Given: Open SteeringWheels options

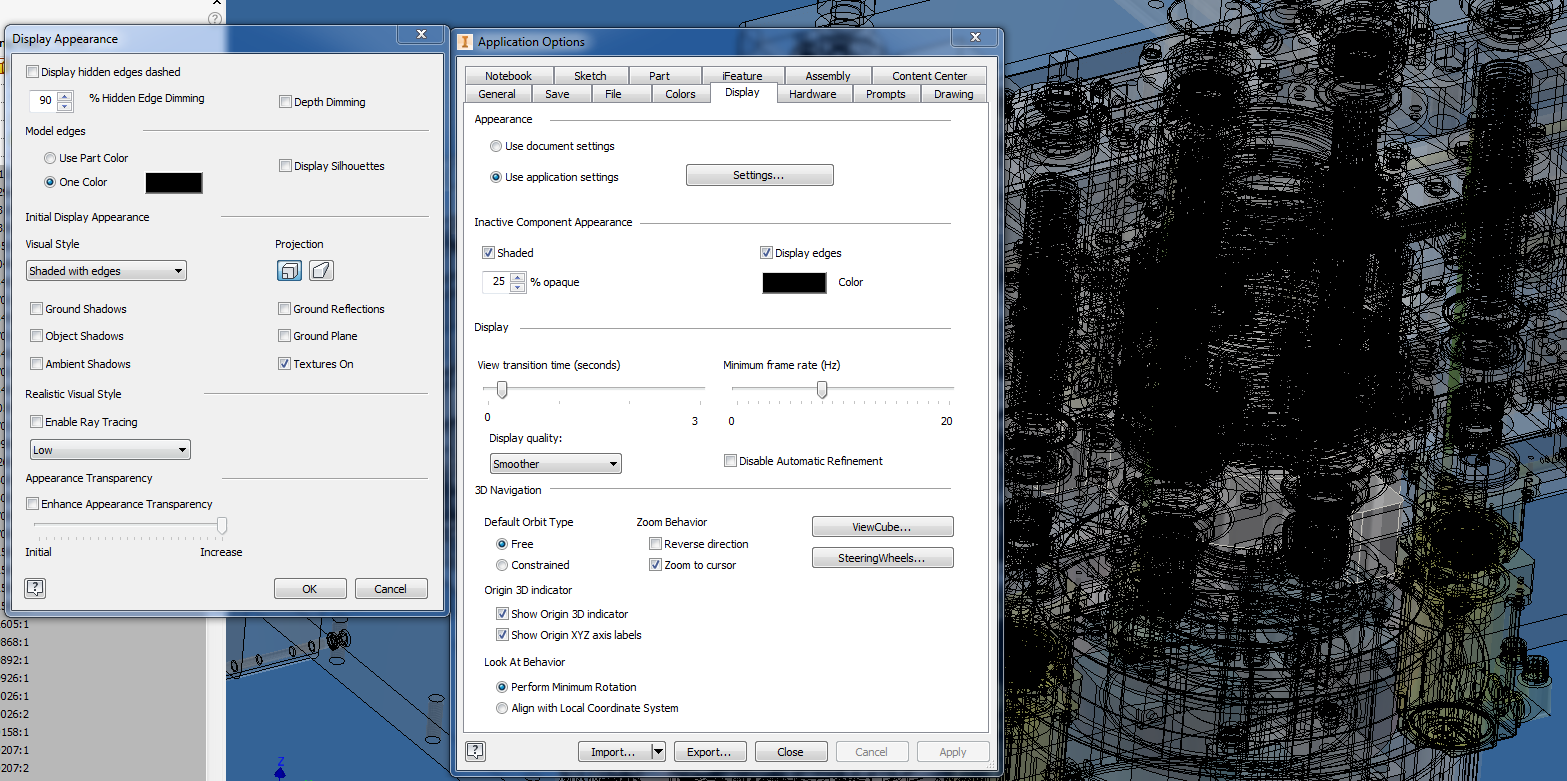Looking at the screenshot, I should (x=882, y=557).
